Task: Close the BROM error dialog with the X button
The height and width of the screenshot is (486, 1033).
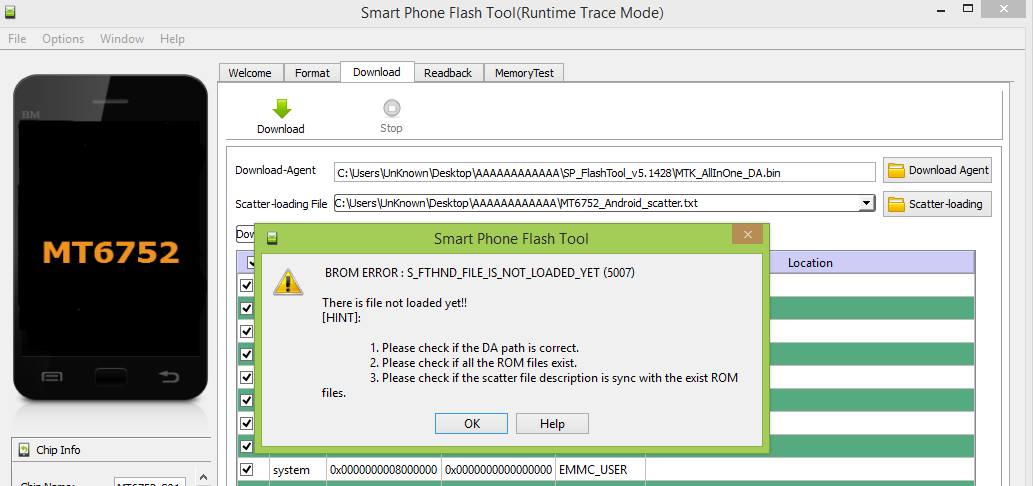Action: (x=747, y=234)
